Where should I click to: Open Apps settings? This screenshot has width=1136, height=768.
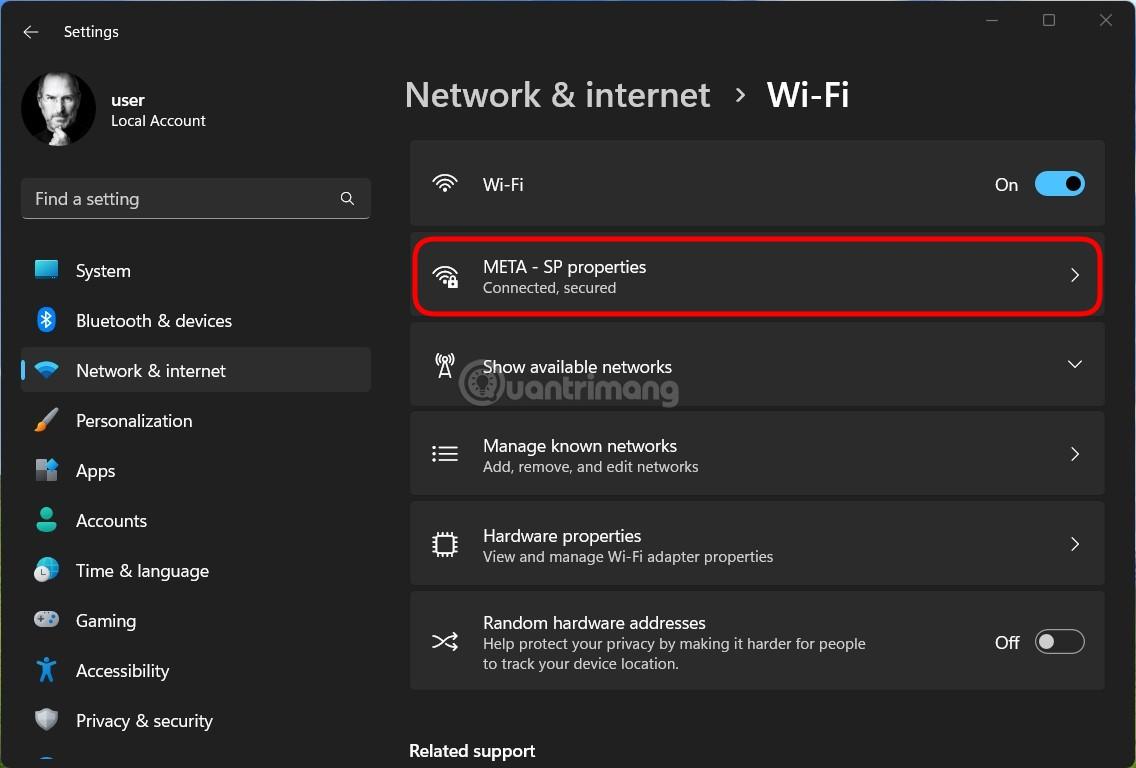(196, 470)
